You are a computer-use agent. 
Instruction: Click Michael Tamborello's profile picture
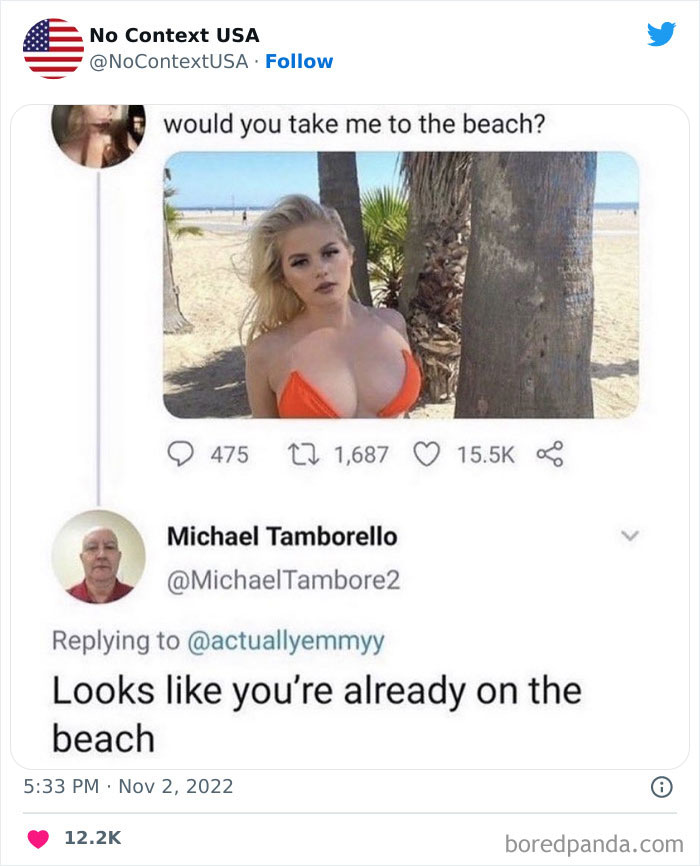pos(98,557)
